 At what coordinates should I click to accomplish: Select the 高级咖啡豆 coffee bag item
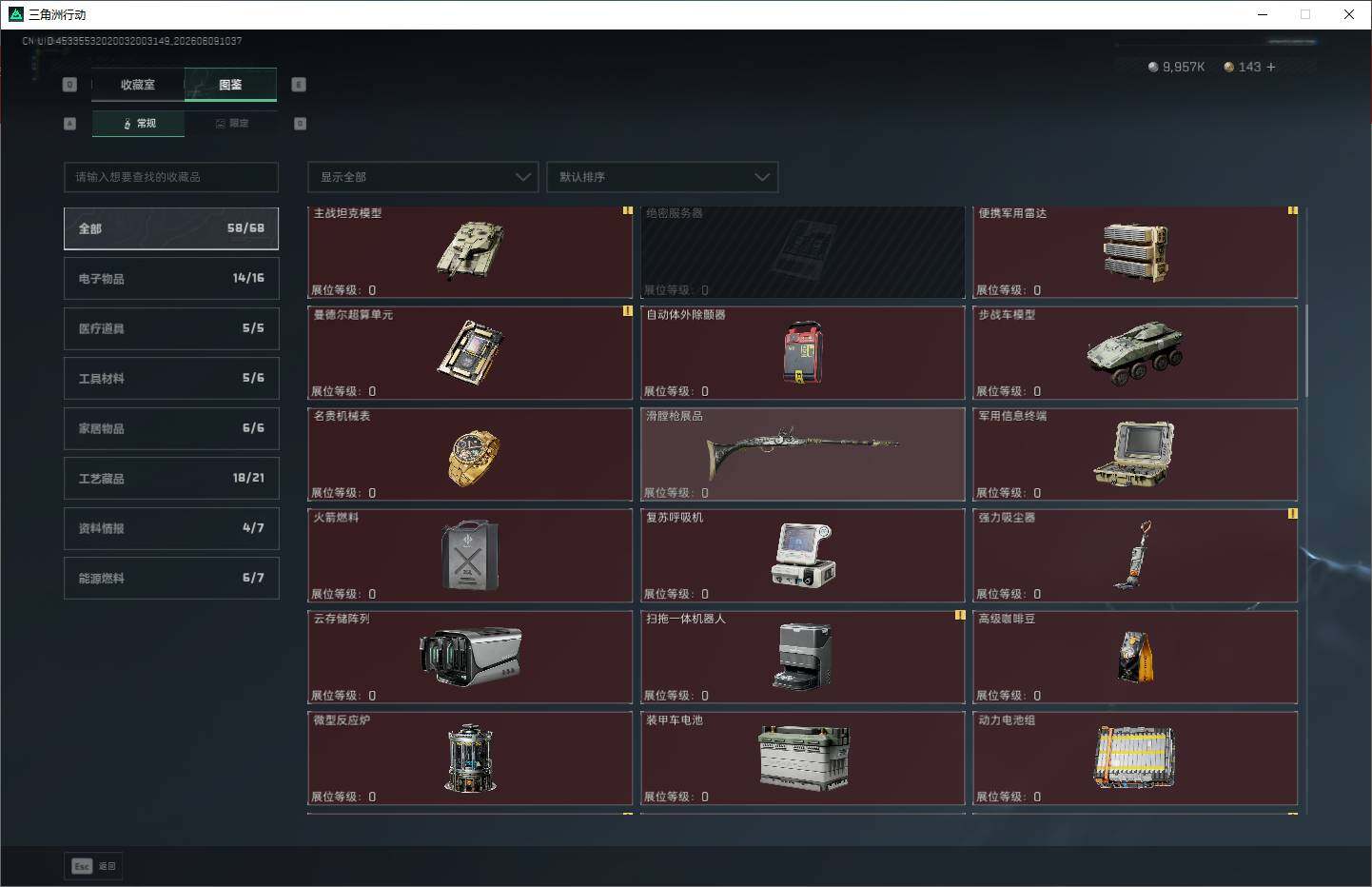tap(1135, 658)
